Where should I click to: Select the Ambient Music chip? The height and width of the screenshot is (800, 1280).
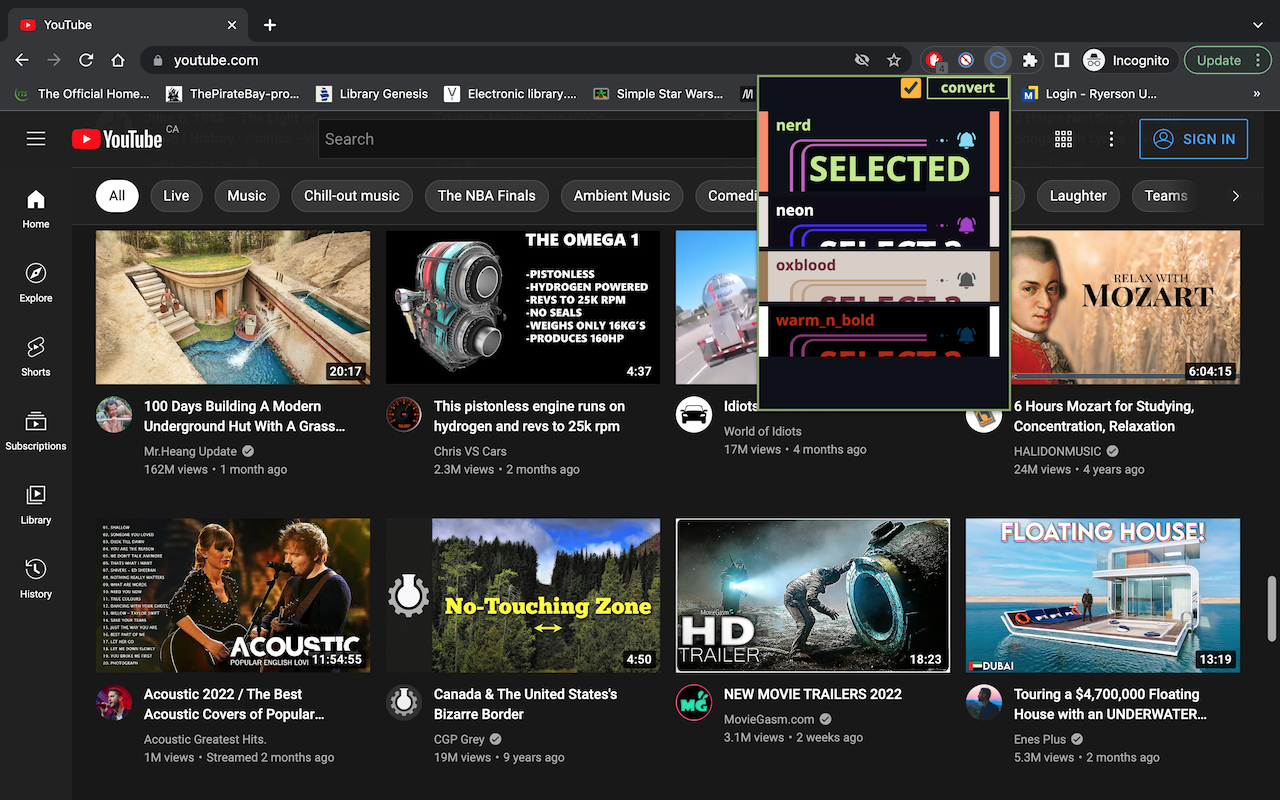622,196
